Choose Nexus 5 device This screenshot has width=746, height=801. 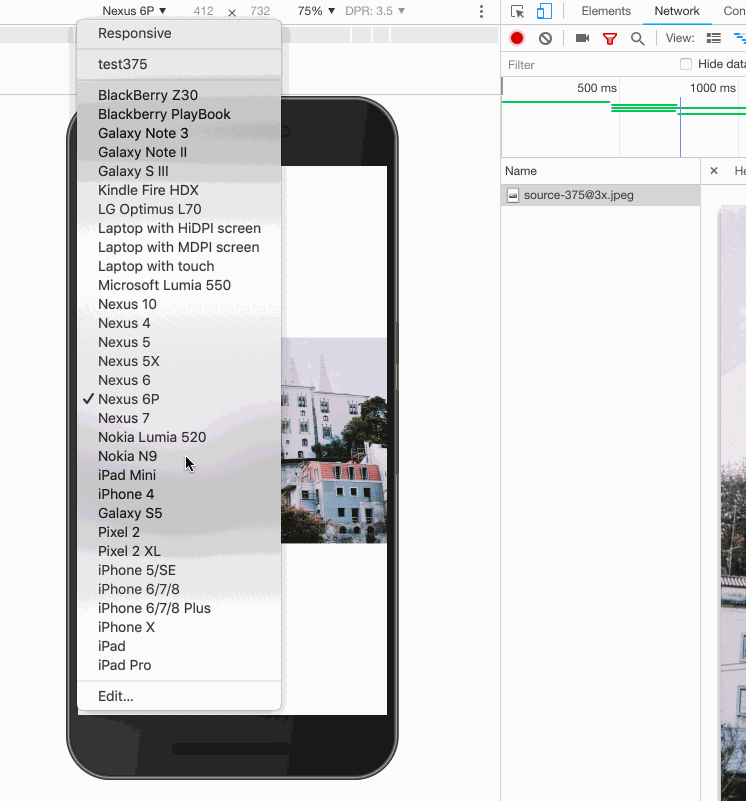coord(179,342)
